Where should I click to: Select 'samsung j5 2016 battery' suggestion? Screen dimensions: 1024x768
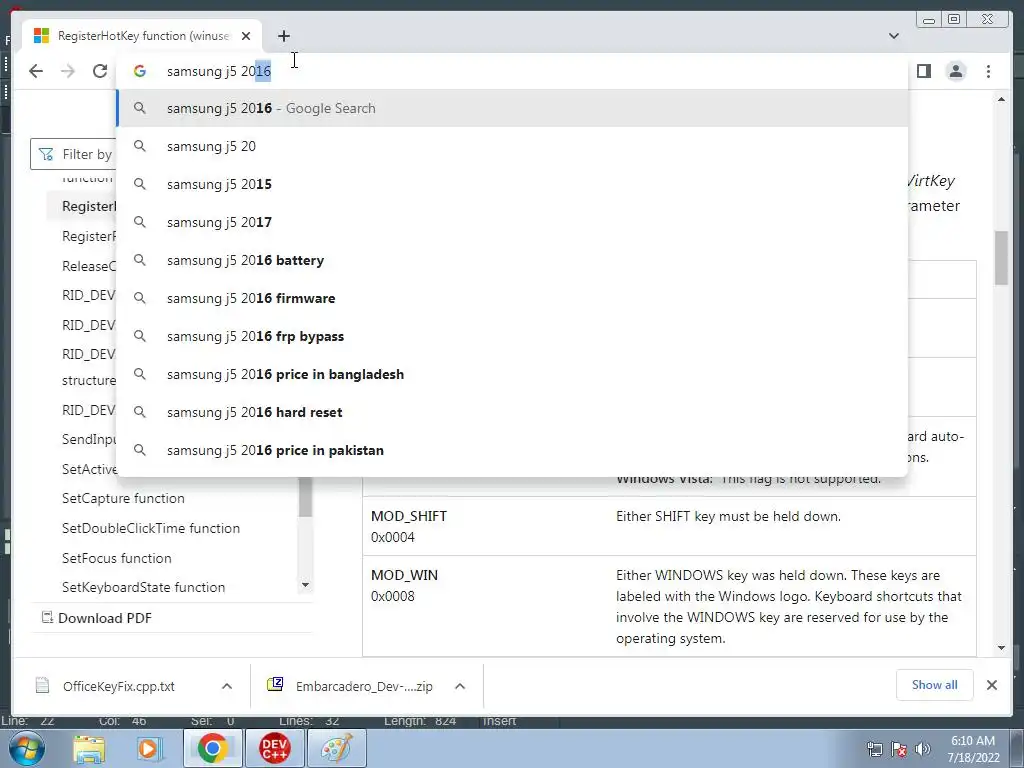click(x=513, y=260)
